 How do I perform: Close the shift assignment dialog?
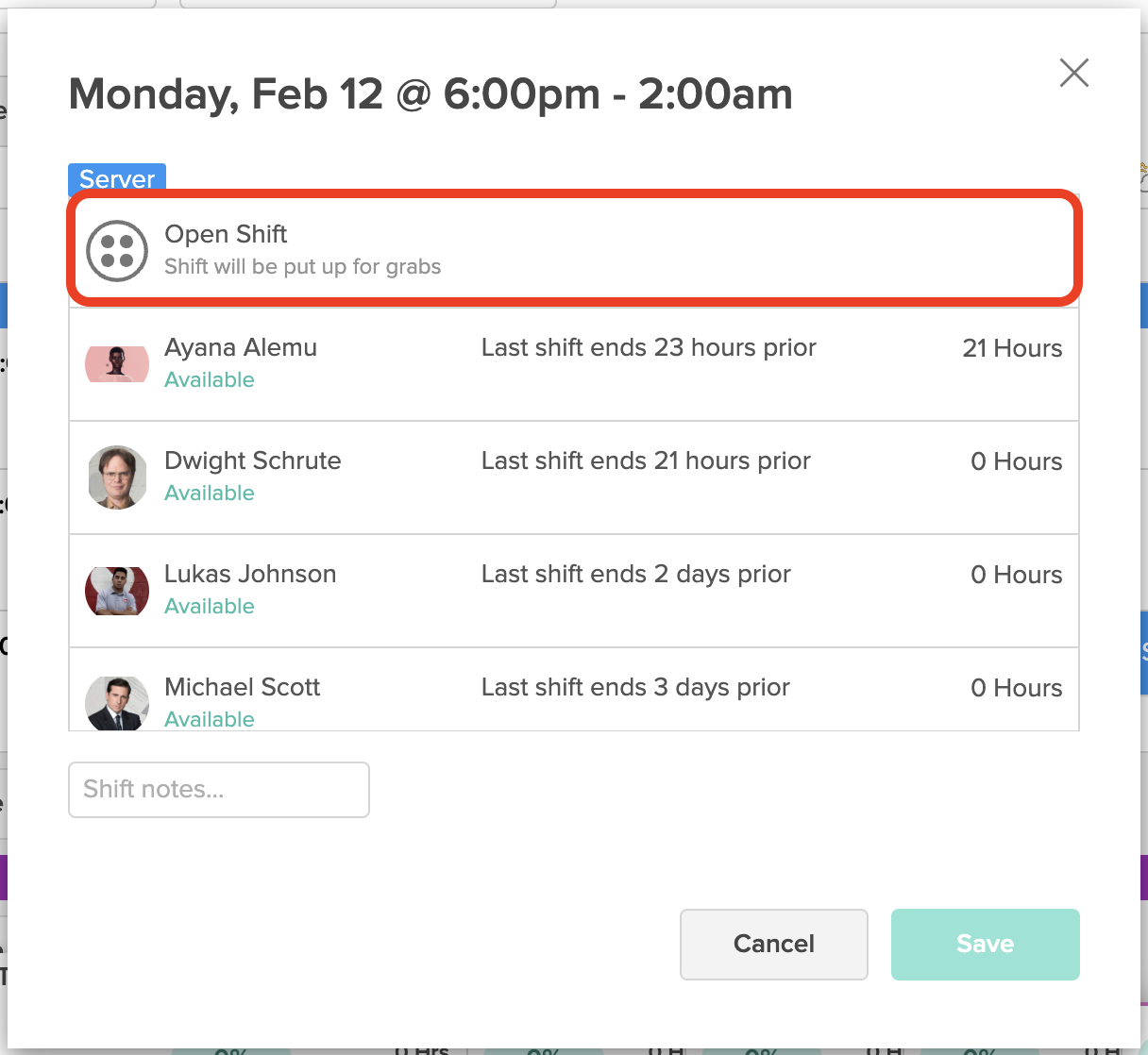coord(1074,73)
